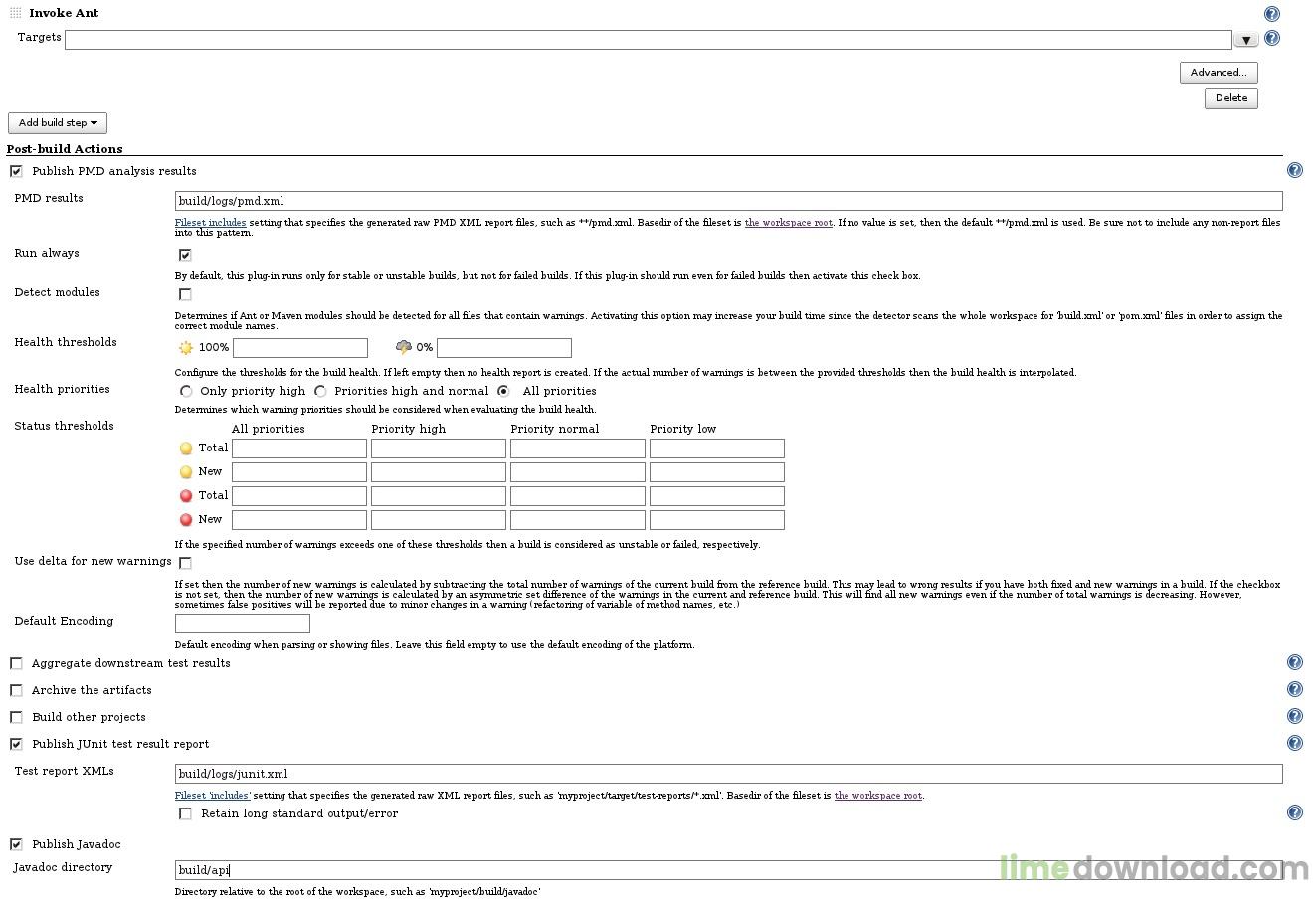Click failed New Priority low field
1316x899 pixels.
(717, 521)
